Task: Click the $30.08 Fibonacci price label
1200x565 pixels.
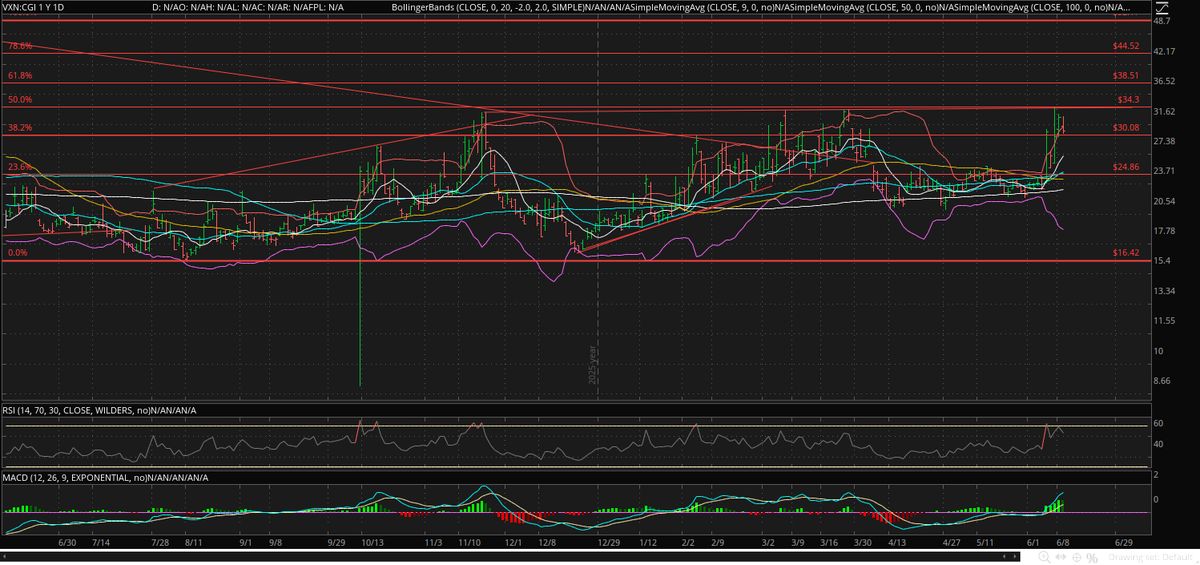Action: [x=1126, y=127]
